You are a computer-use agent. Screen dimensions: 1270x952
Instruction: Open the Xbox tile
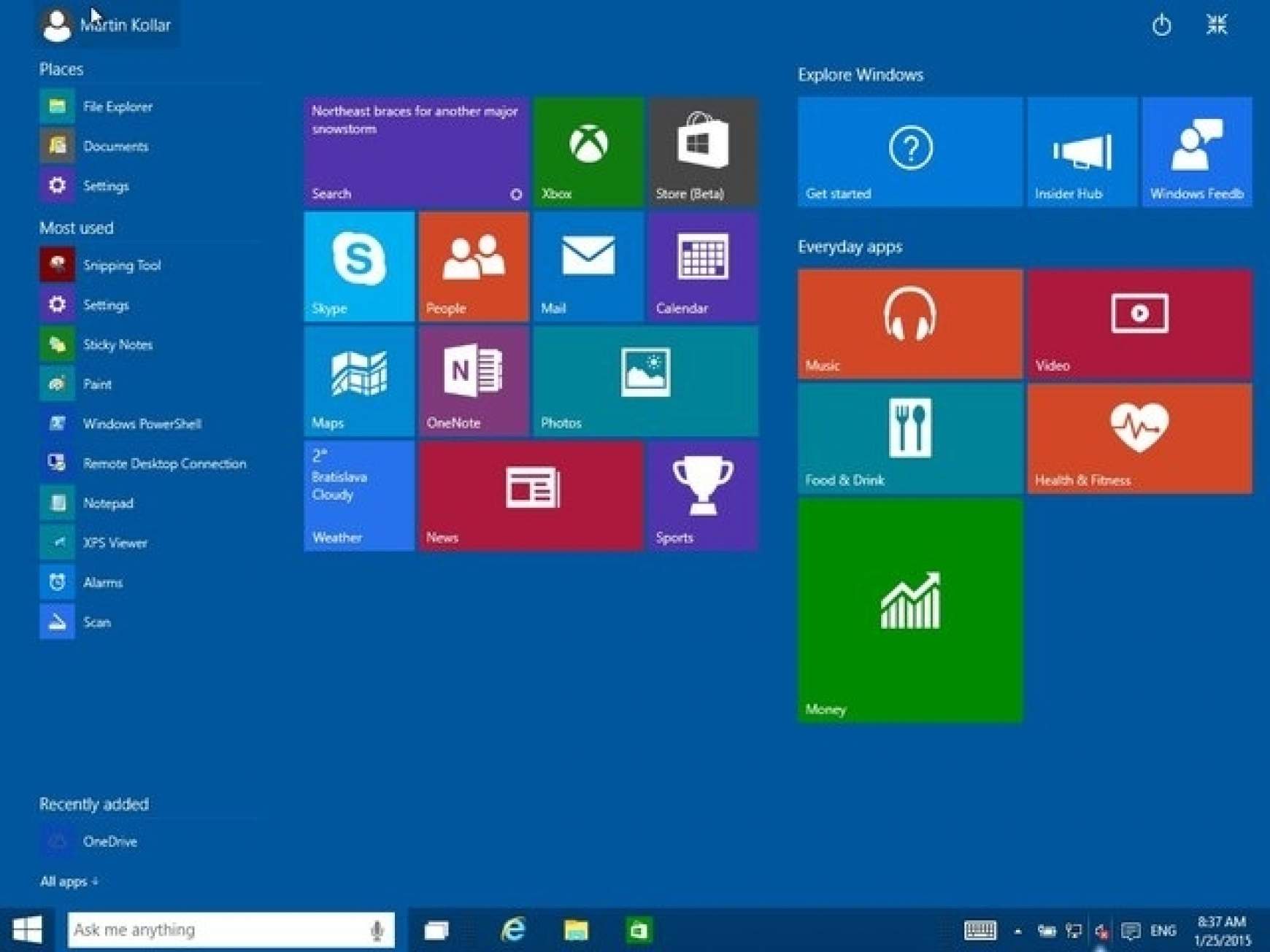coord(588,152)
